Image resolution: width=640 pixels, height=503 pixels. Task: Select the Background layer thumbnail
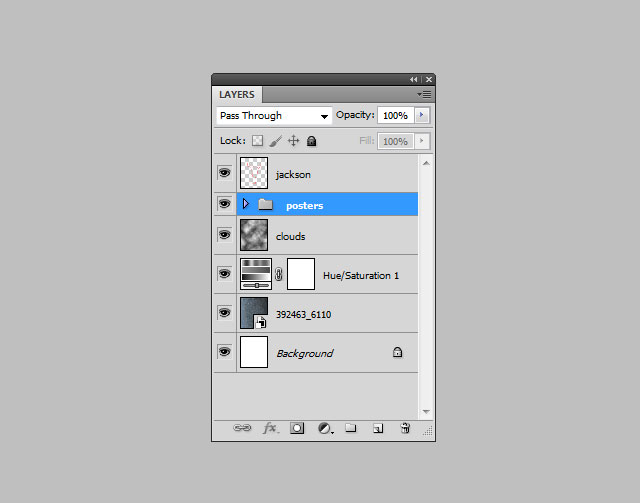coord(254,352)
